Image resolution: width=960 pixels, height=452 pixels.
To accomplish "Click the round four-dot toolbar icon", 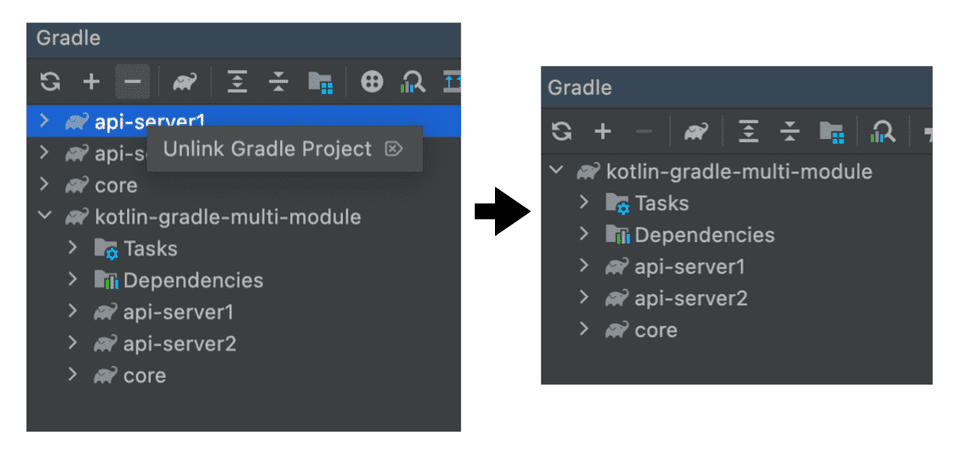I will coord(372,82).
